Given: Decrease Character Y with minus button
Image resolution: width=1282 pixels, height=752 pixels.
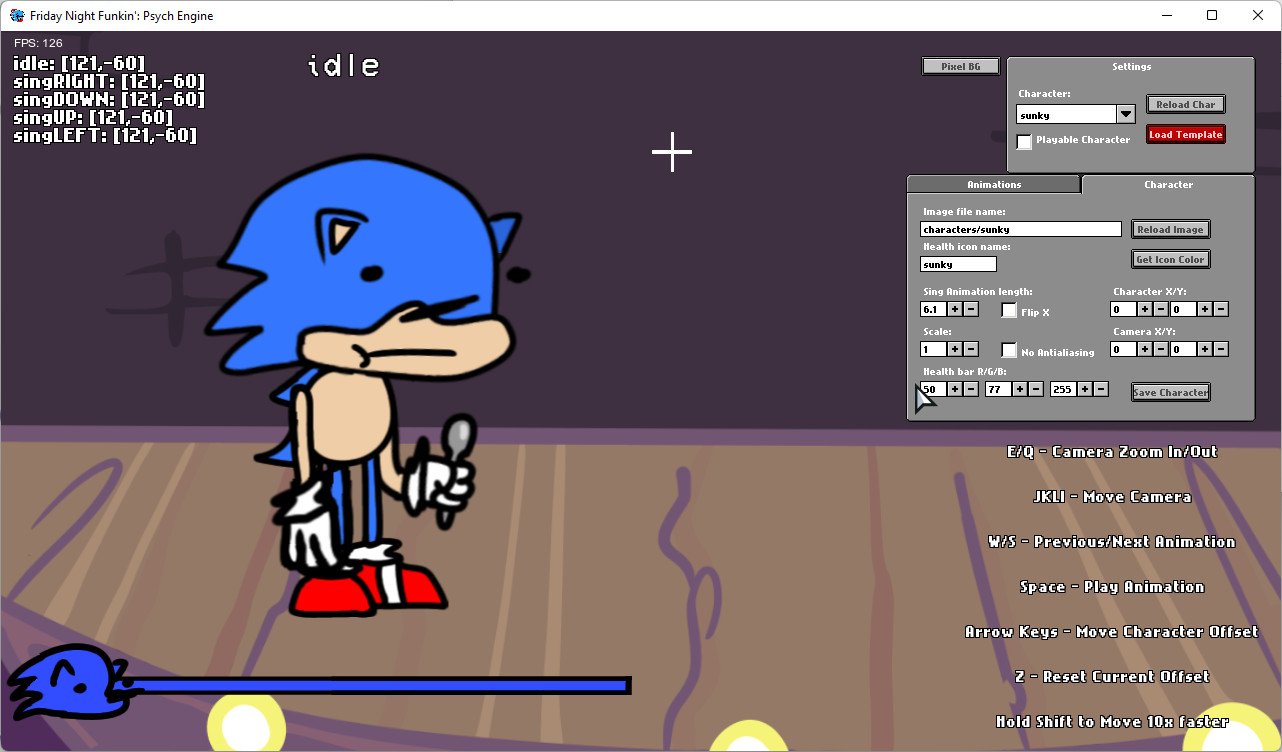Looking at the screenshot, I should tap(1221, 309).
